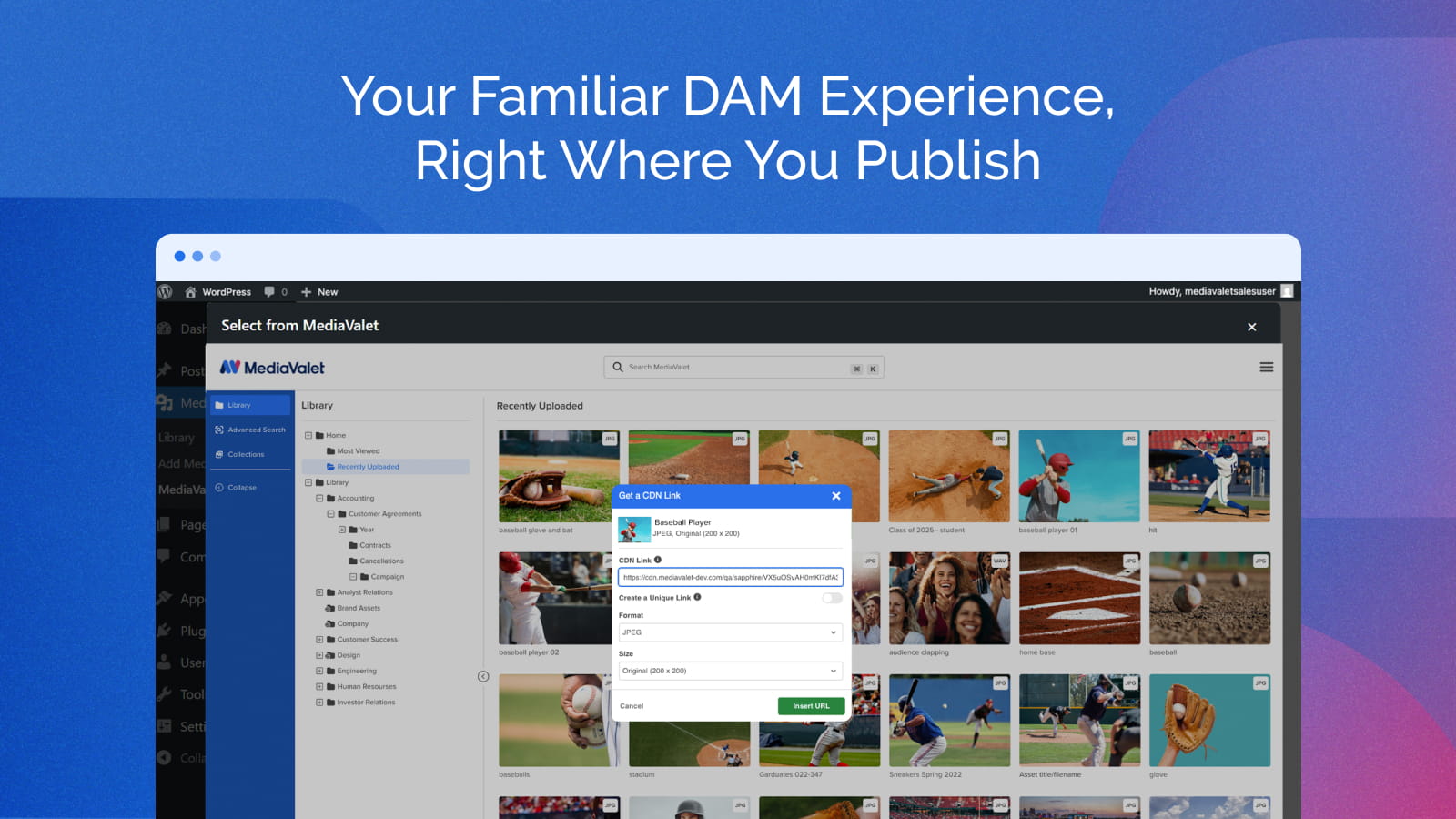This screenshot has height=819, width=1456.
Task: Select the glove asset thumbnail
Action: pos(1209,721)
